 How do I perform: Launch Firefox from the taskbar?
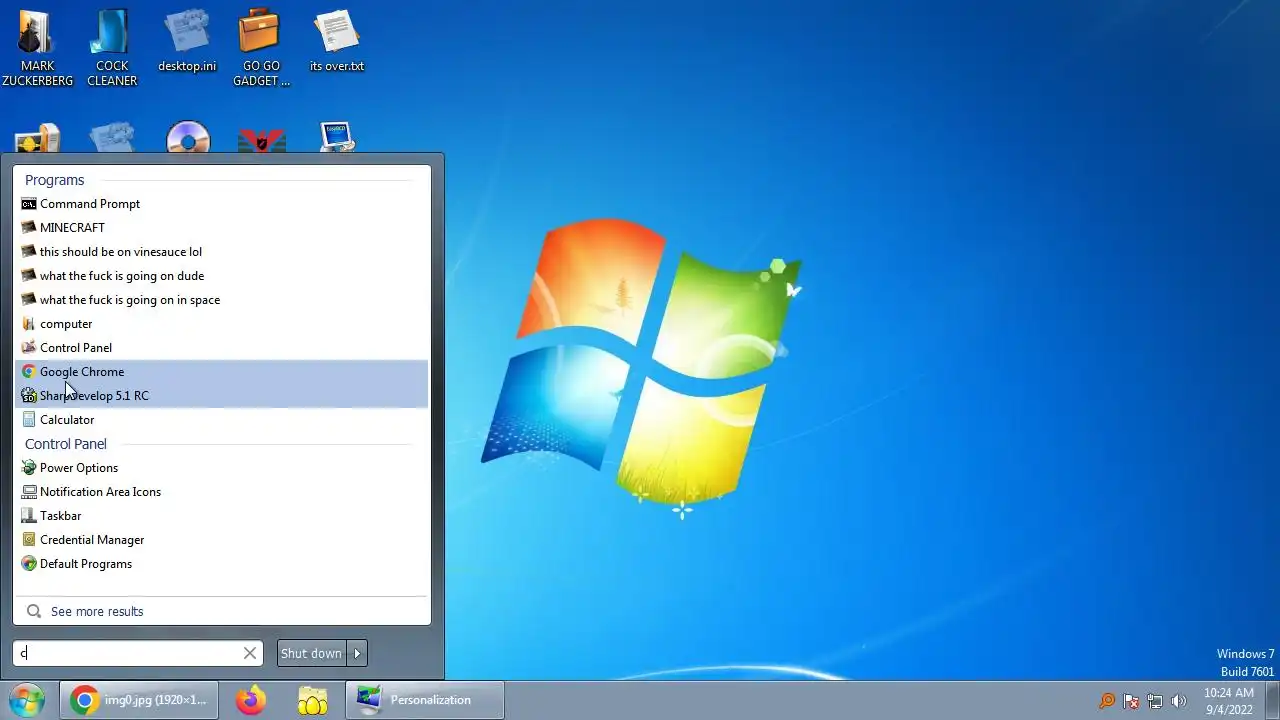click(x=251, y=700)
